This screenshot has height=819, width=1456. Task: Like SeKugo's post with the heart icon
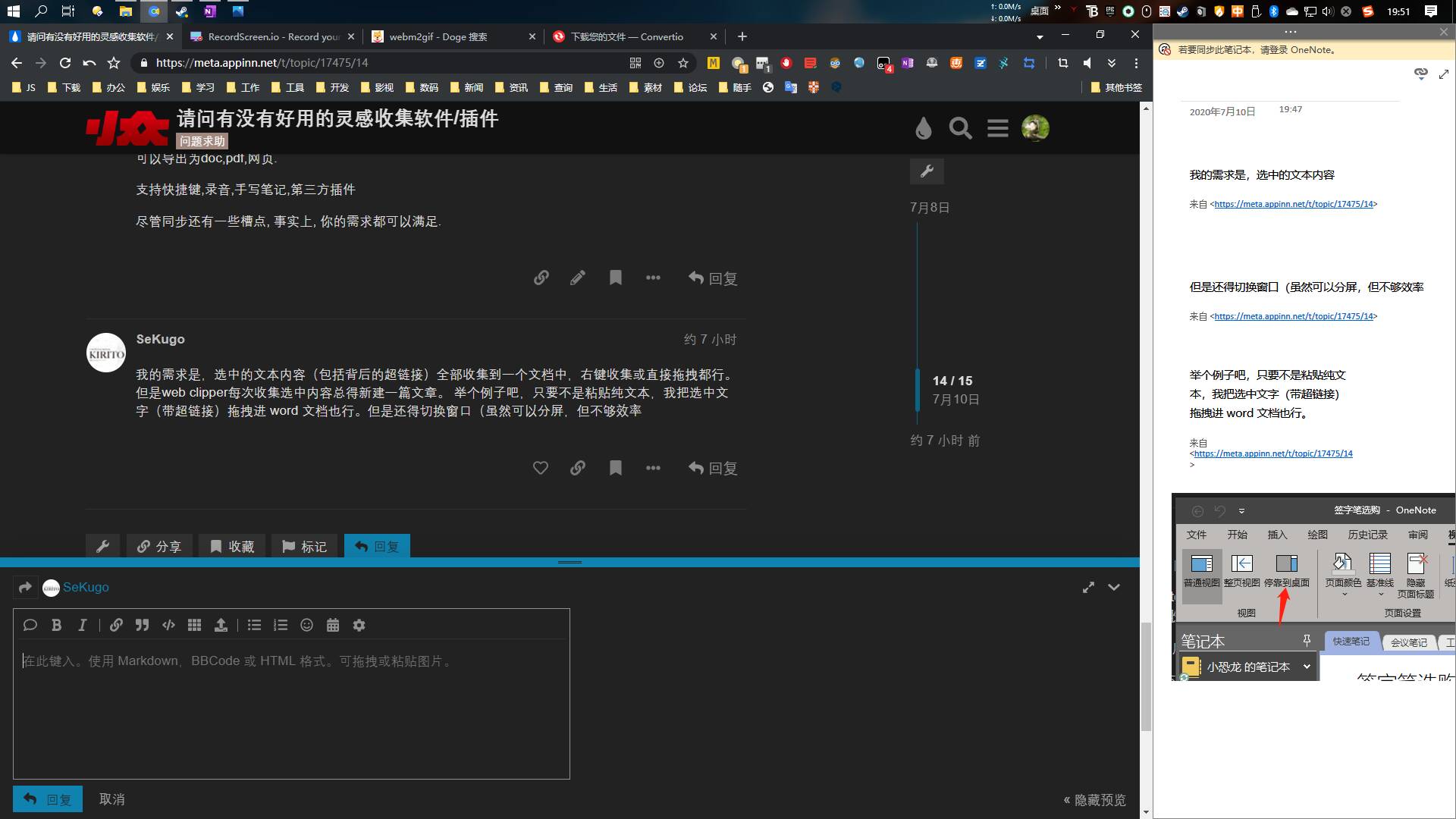540,468
